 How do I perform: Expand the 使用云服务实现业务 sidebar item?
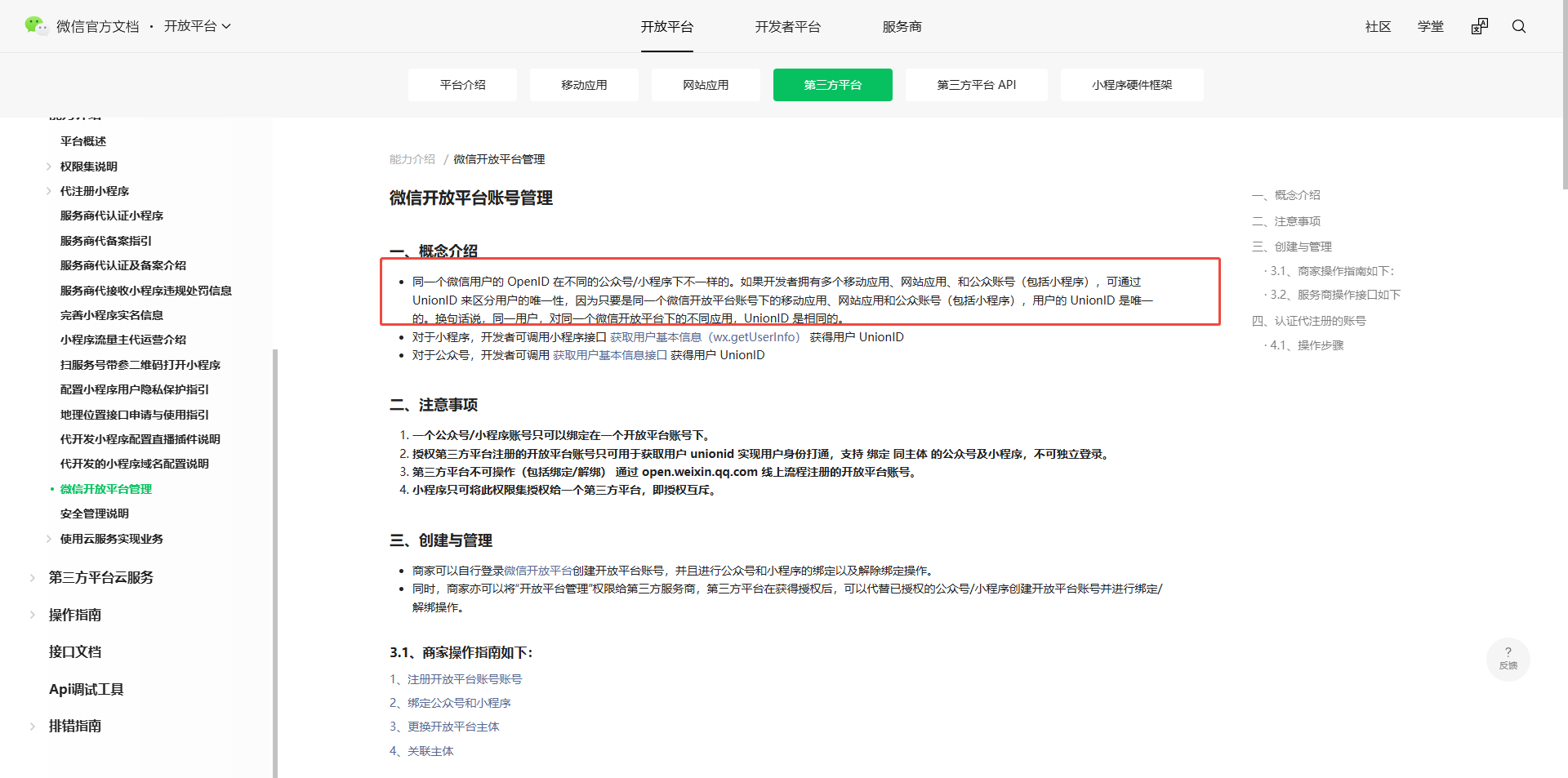click(x=49, y=539)
